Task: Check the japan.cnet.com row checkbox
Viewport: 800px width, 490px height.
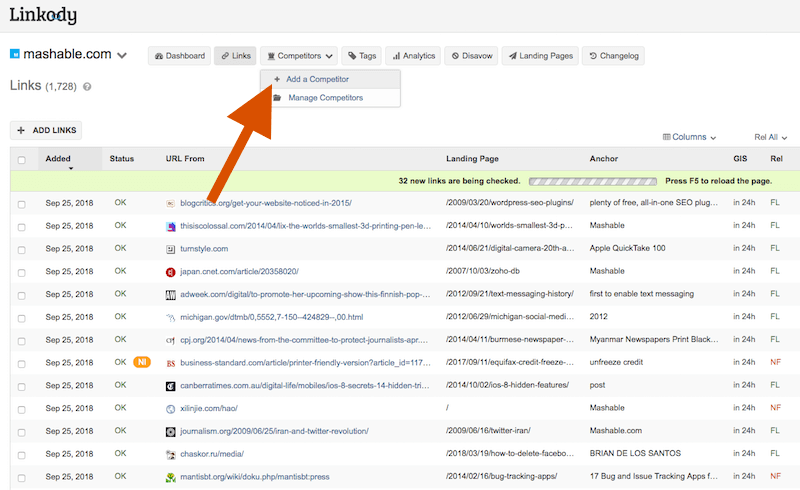Action: (21, 273)
